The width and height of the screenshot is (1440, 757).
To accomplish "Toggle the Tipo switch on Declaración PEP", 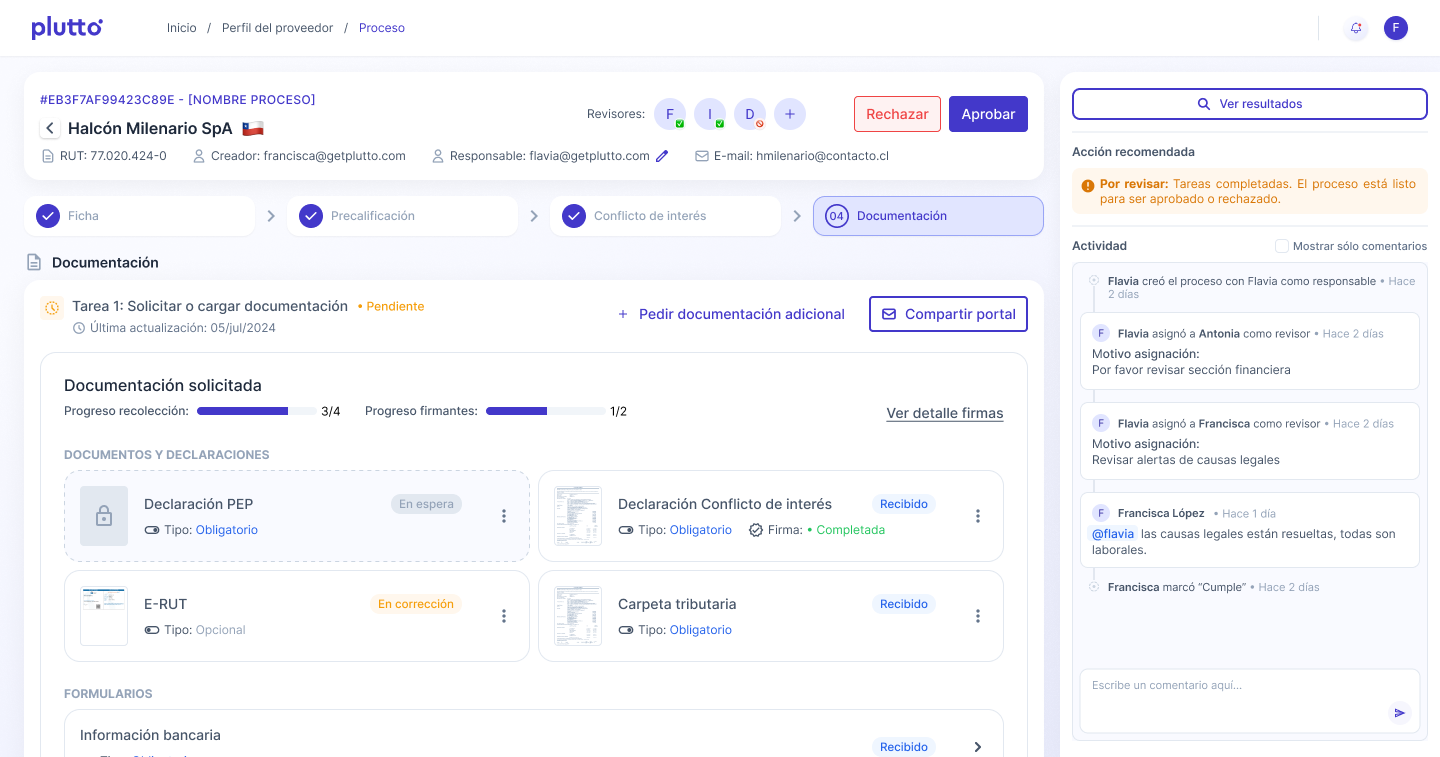I will (152, 530).
